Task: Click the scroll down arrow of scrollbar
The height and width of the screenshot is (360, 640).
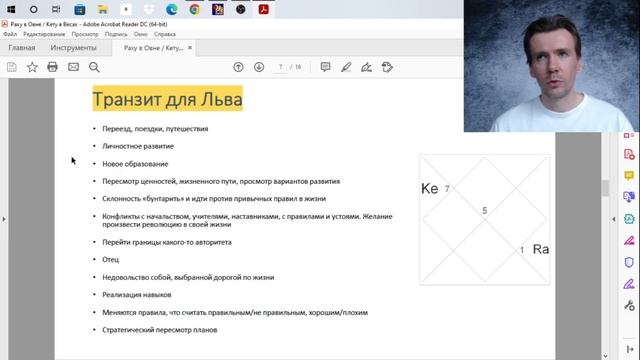Action: pyautogui.click(x=605, y=356)
